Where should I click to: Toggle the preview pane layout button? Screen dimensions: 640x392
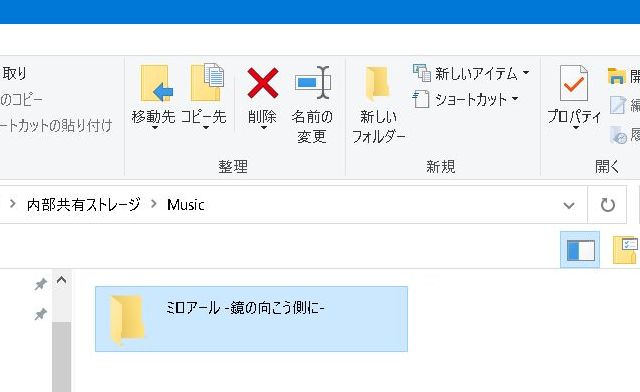(580, 250)
